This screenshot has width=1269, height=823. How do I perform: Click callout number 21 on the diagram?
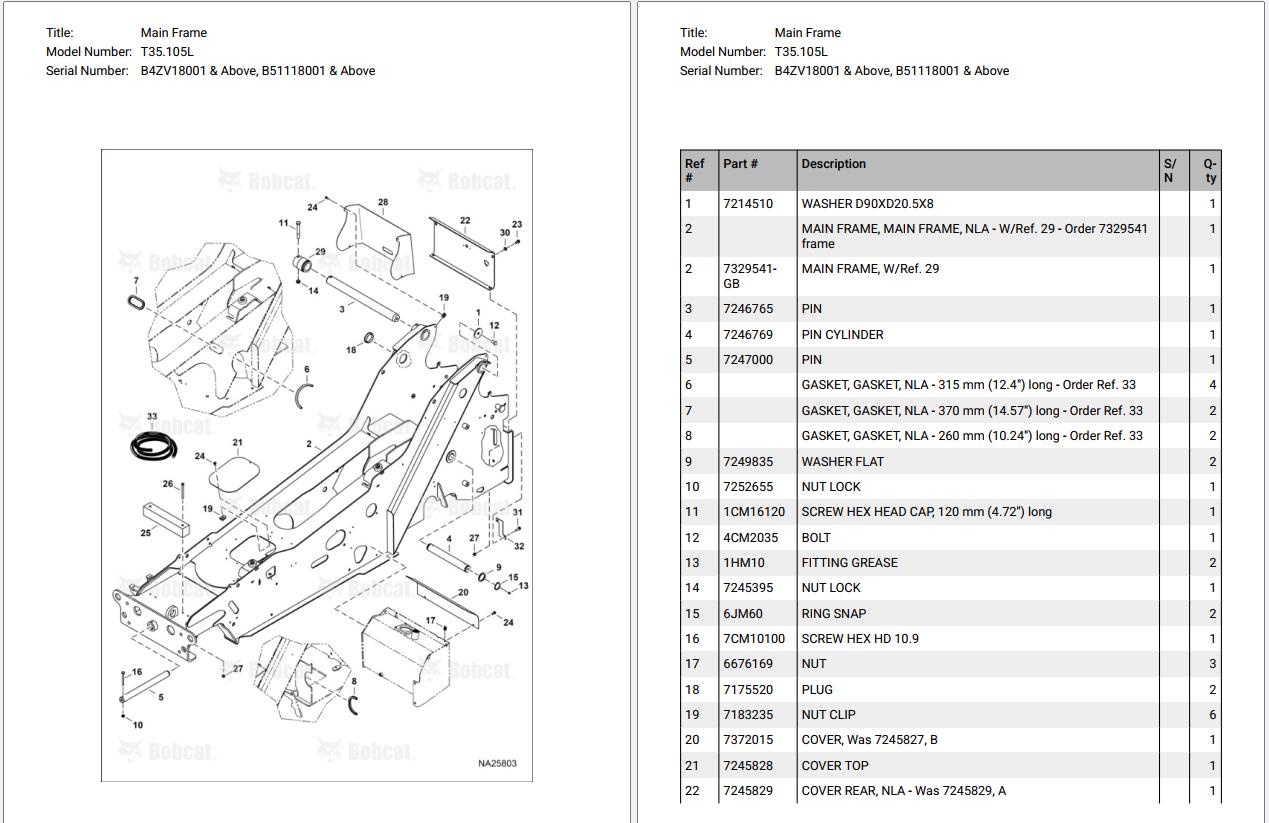click(x=237, y=442)
